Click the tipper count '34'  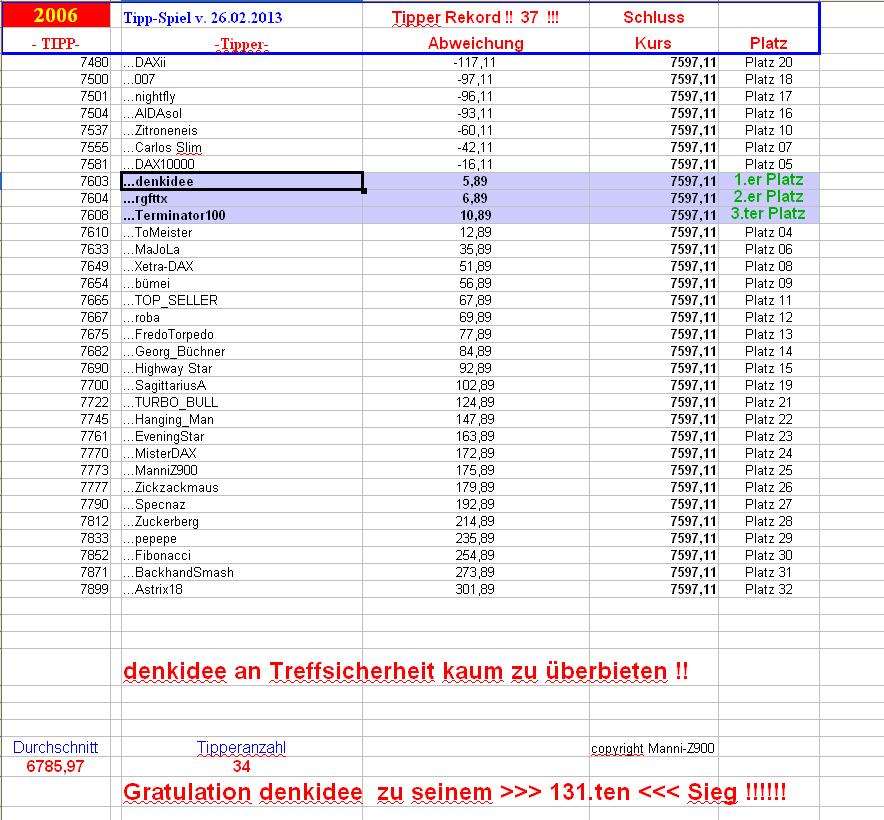coord(241,766)
